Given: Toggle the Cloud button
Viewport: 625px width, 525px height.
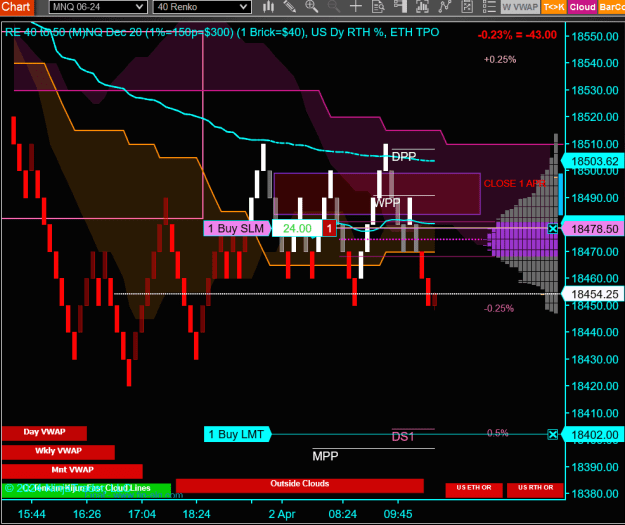Looking at the screenshot, I should [x=582, y=7].
